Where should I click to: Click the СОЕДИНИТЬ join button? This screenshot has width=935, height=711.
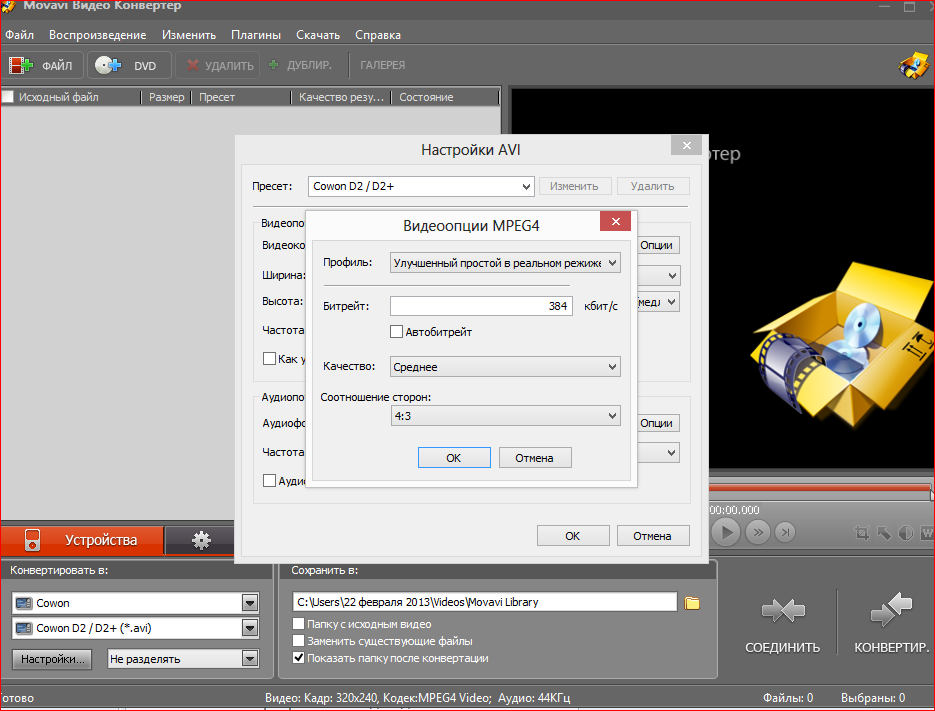(782, 623)
